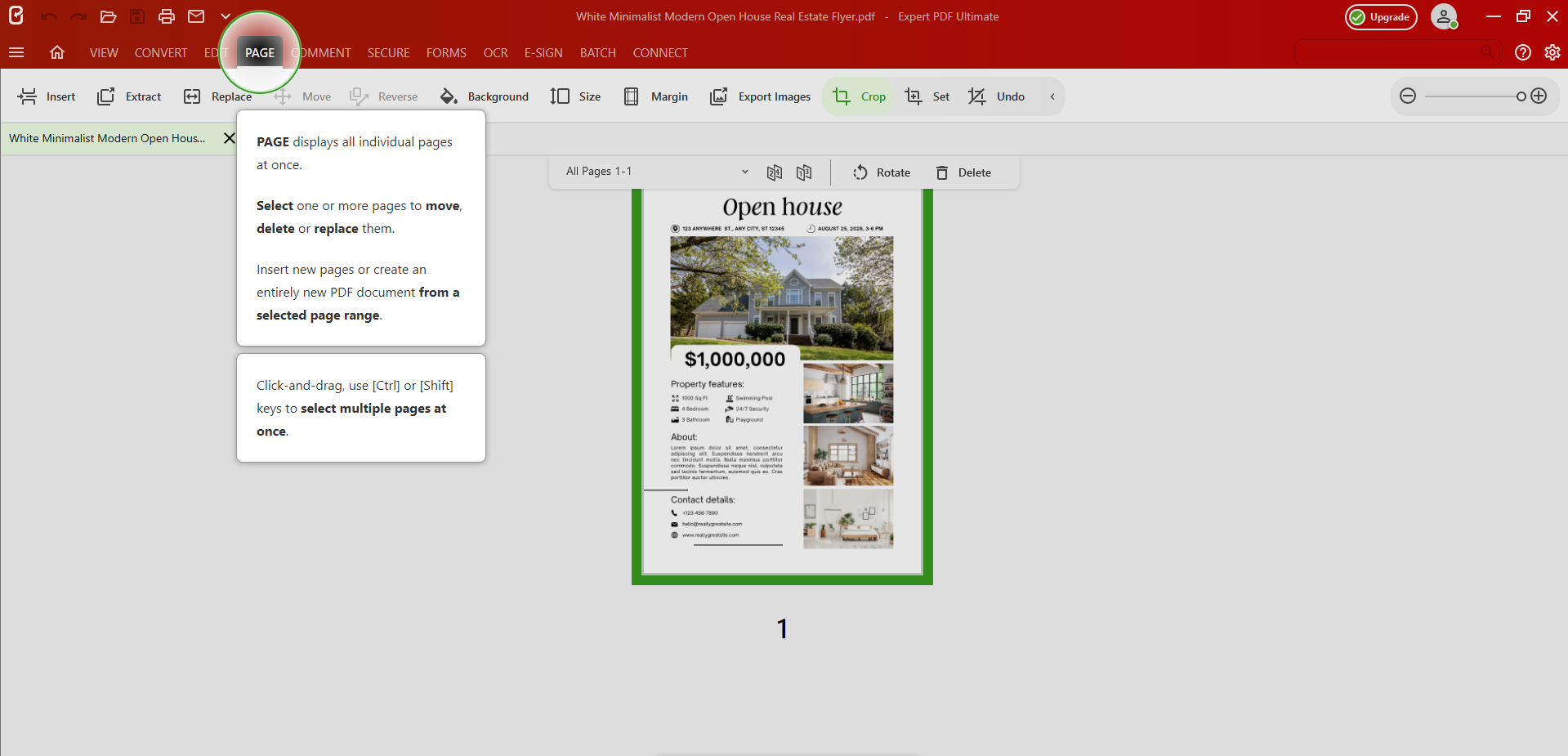
Task: Click Export Images
Action: 759,96
